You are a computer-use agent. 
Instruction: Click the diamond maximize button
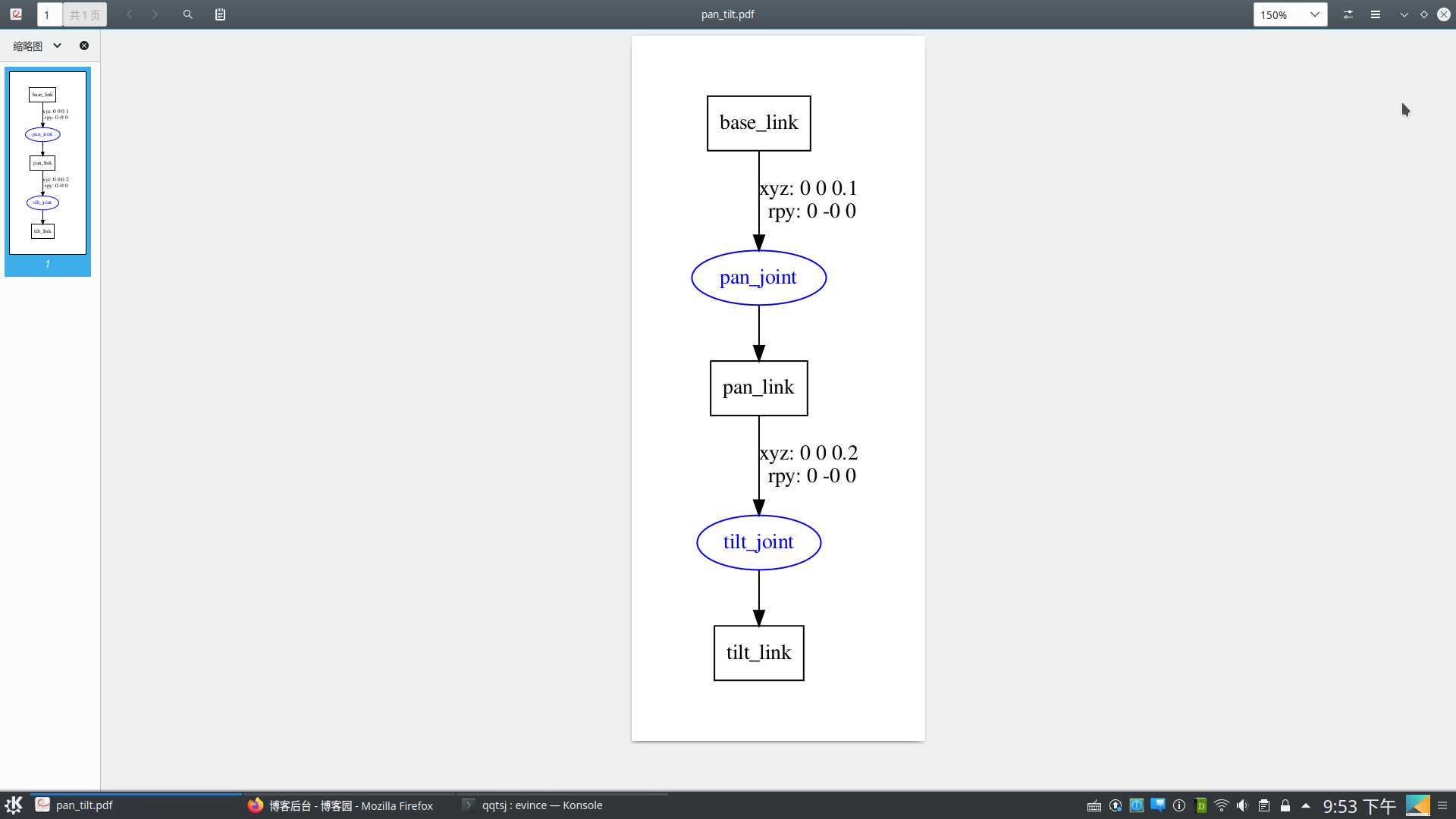point(1424,14)
